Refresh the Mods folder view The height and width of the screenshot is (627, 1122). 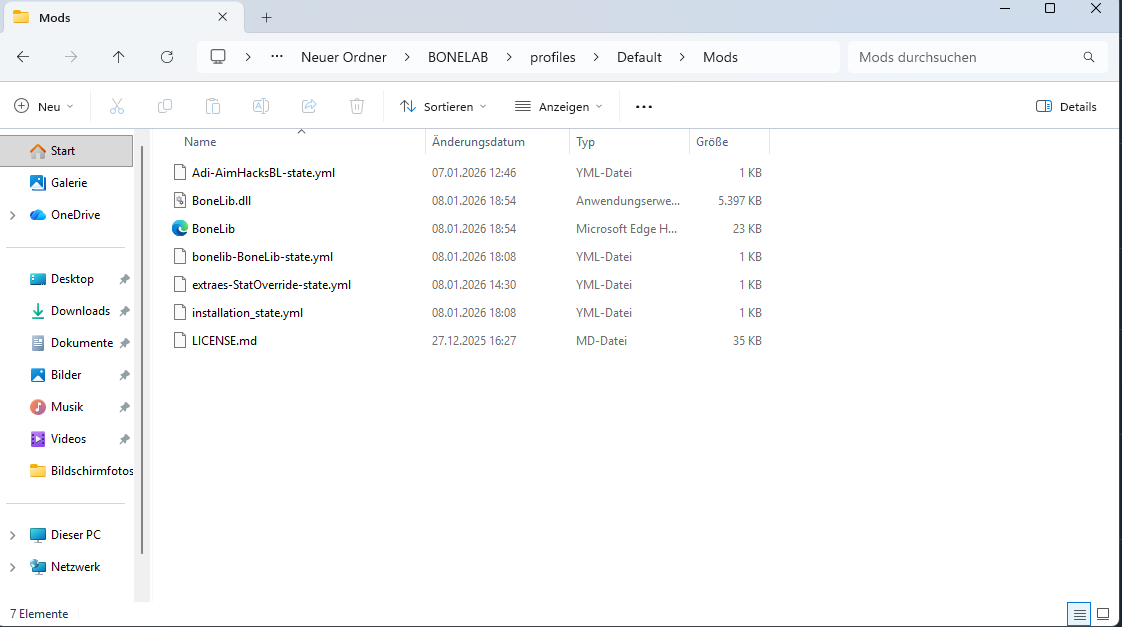pos(167,57)
